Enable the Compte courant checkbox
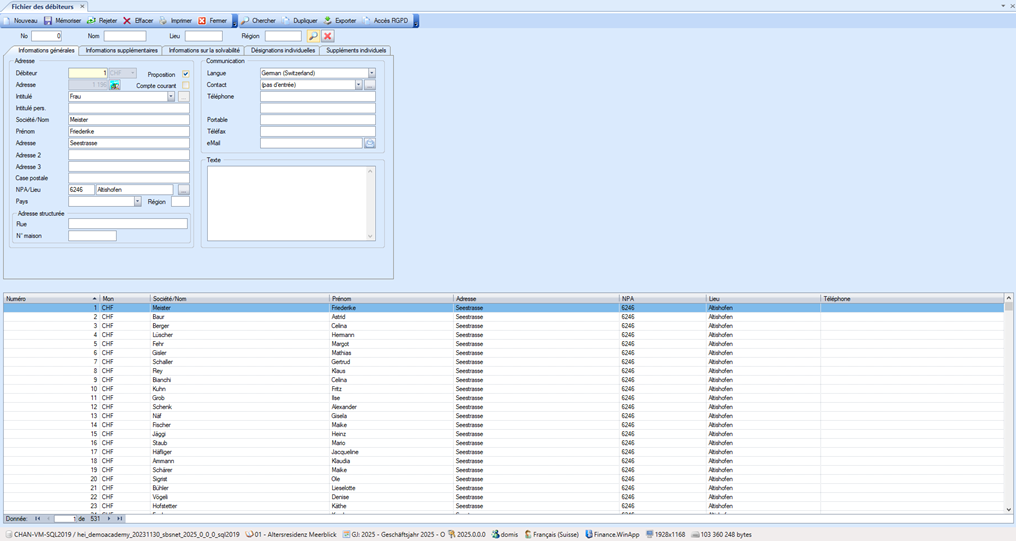 point(185,86)
